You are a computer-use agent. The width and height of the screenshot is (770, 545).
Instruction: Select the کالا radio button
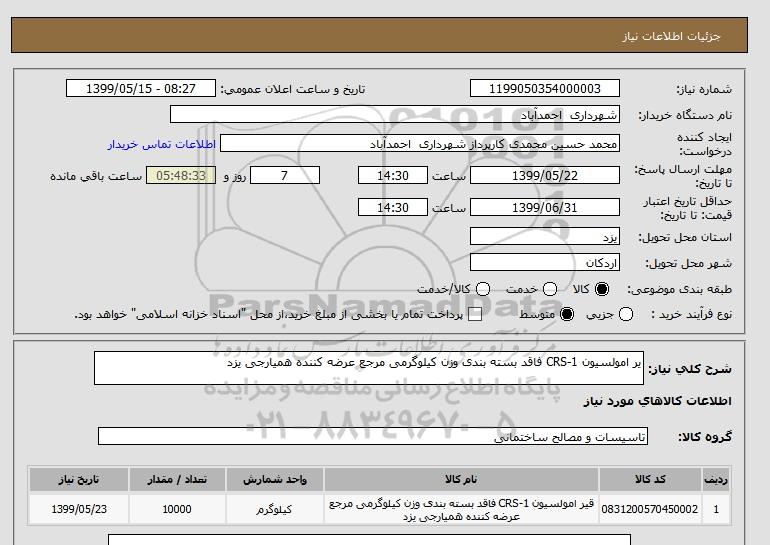(602, 289)
